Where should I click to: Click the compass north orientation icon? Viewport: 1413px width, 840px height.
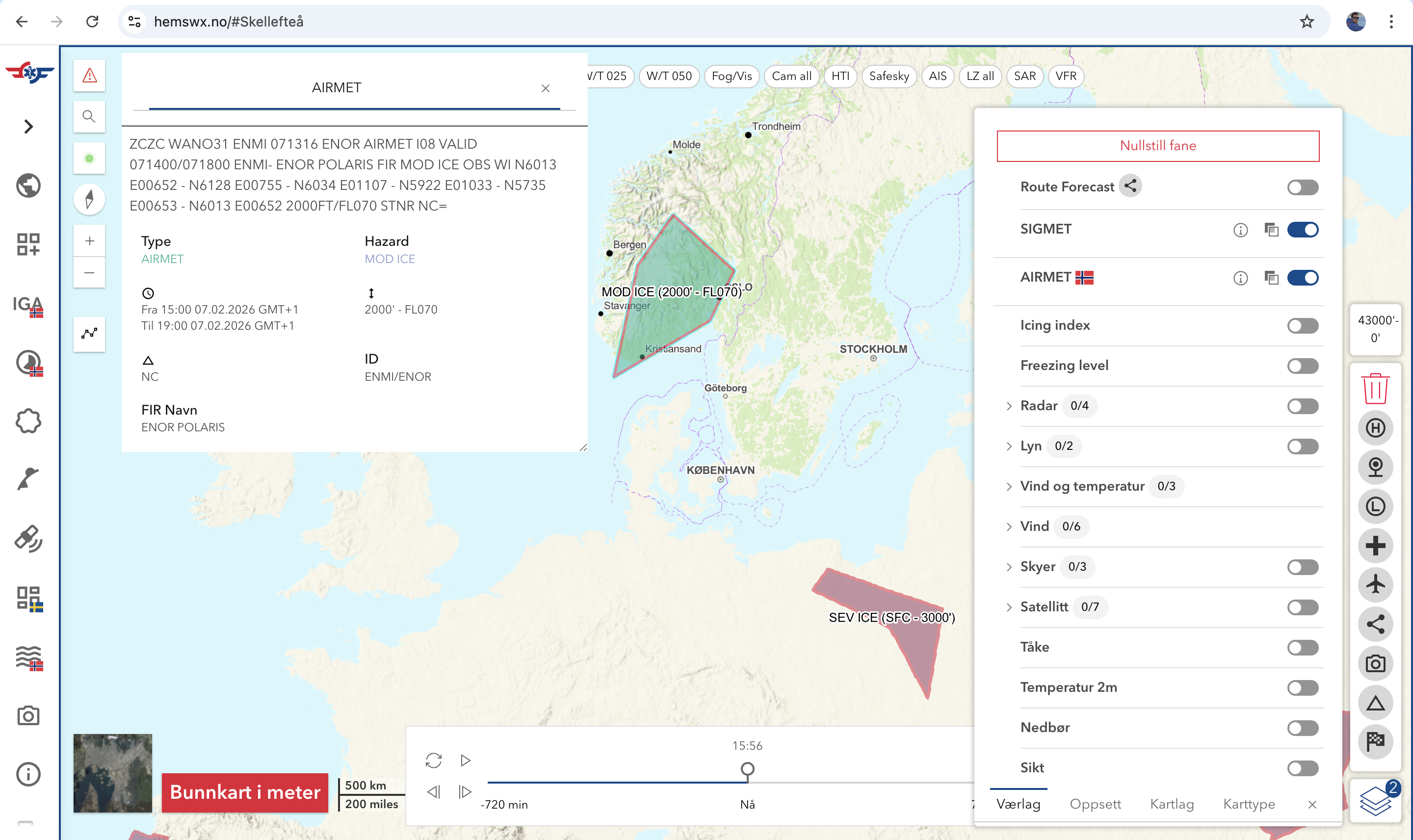pyautogui.click(x=89, y=199)
